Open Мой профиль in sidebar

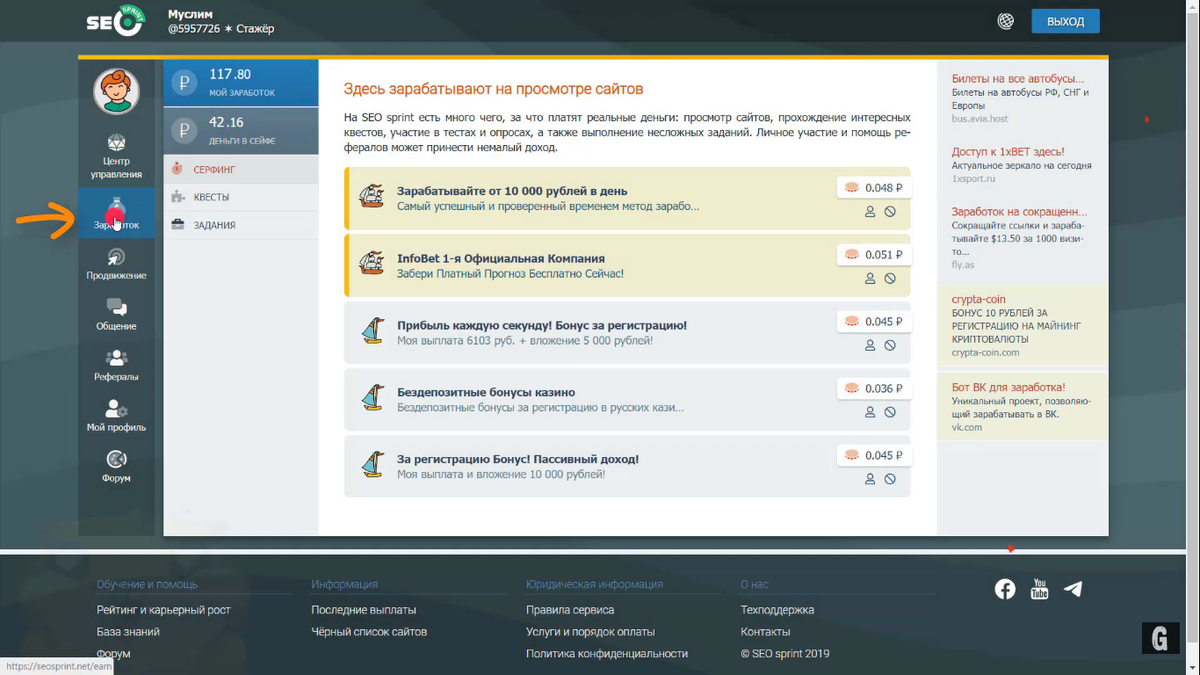[x=116, y=416]
